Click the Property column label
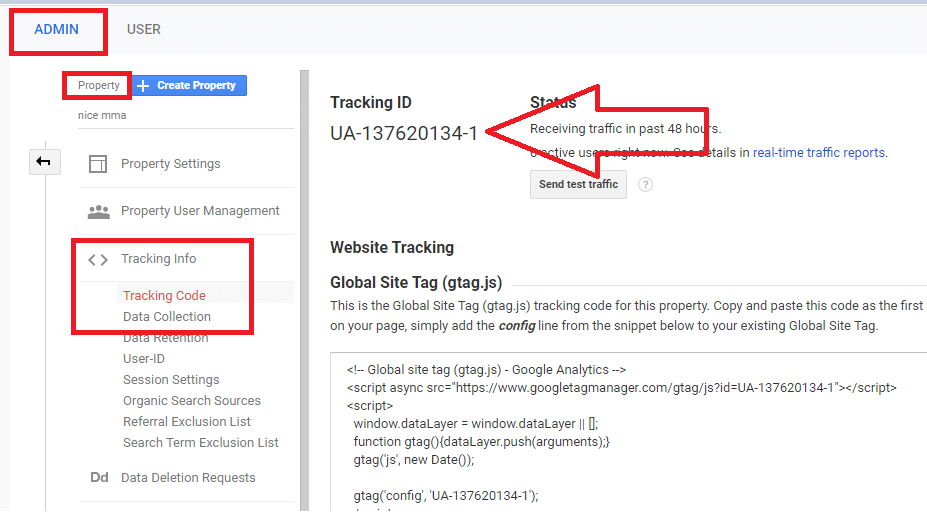 (x=98, y=86)
